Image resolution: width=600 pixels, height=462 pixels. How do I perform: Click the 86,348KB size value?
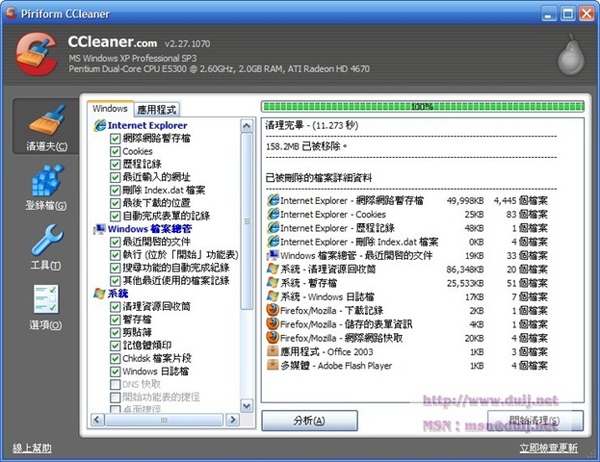tap(465, 269)
